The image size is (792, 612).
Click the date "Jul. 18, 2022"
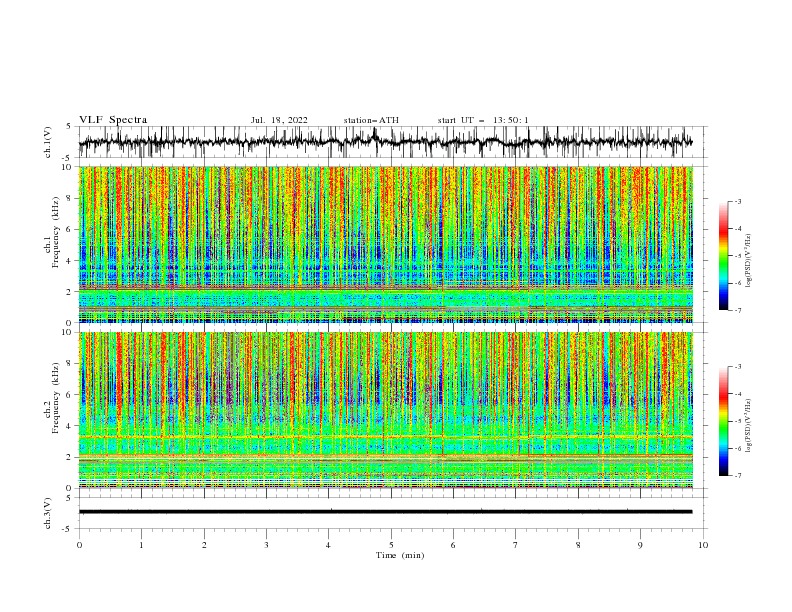pyautogui.click(x=279, y=120)
